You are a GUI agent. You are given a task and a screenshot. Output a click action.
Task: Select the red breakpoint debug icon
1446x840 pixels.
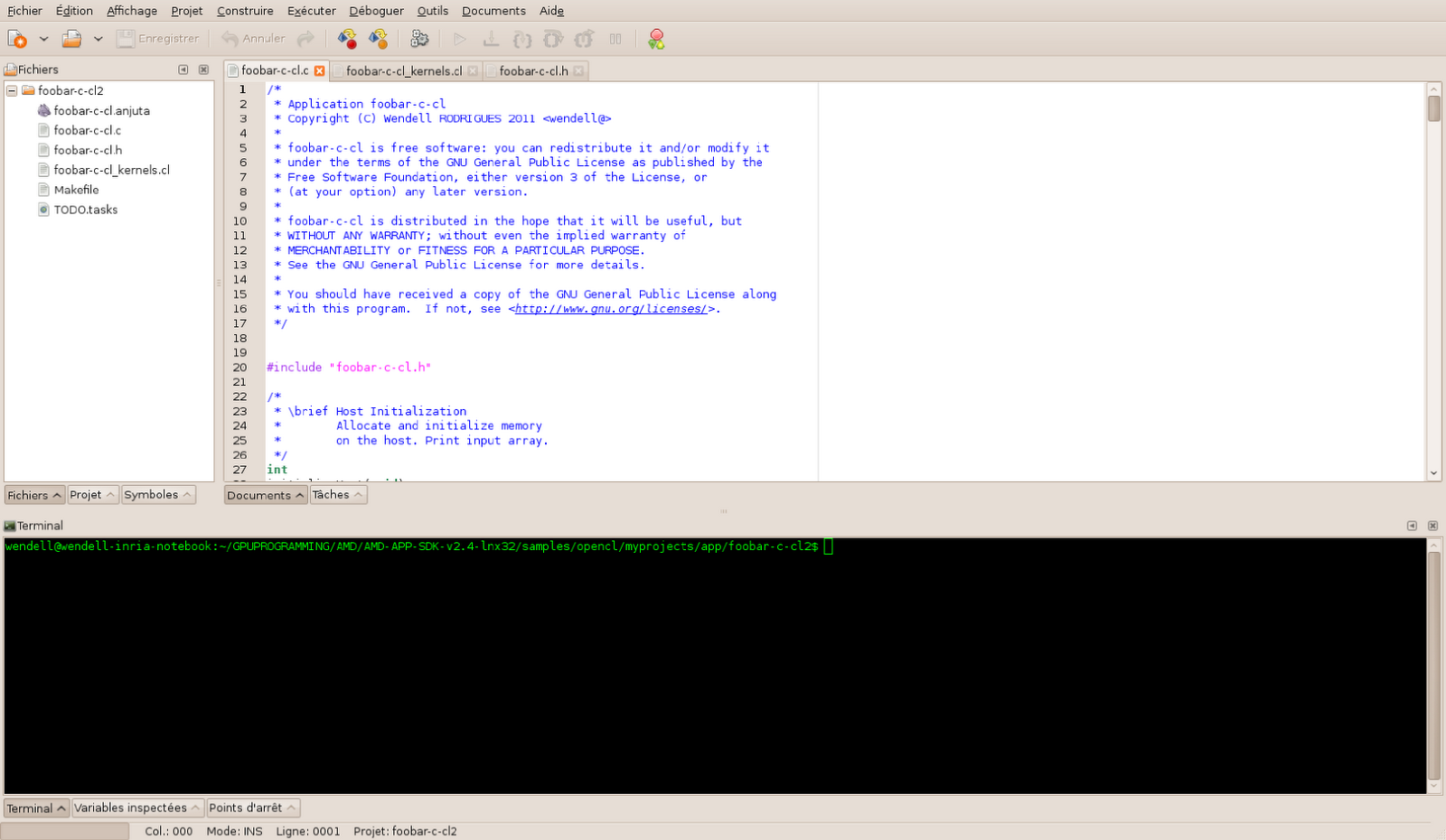point(657,39)
